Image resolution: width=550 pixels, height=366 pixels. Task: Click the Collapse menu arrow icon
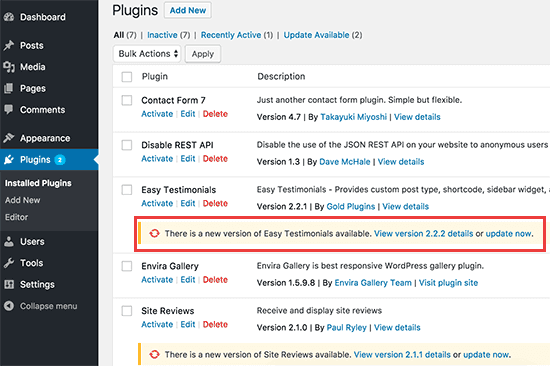pyautogui.click(x=9, y=306)
